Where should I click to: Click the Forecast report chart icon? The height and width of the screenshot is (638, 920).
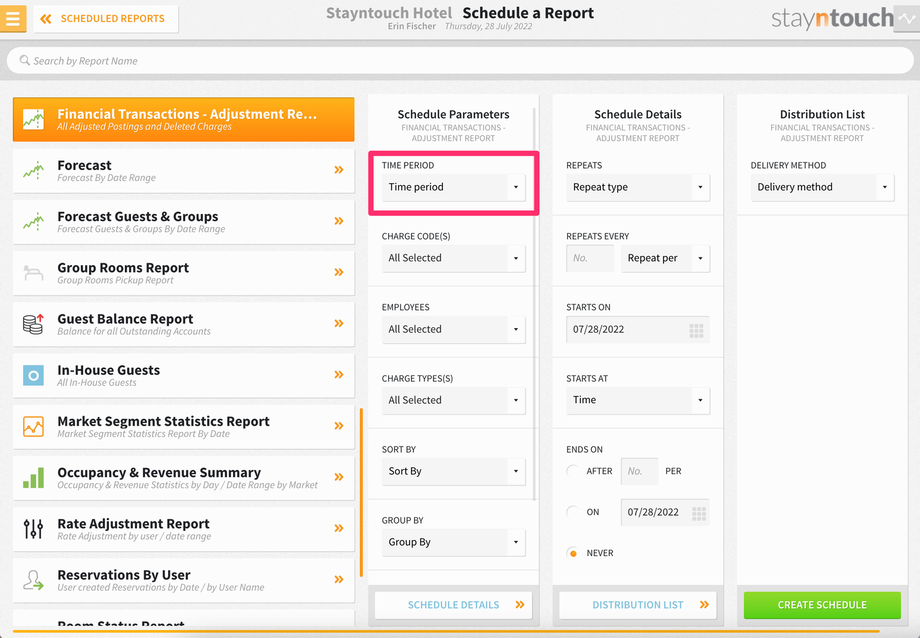(x=33, y=170)
